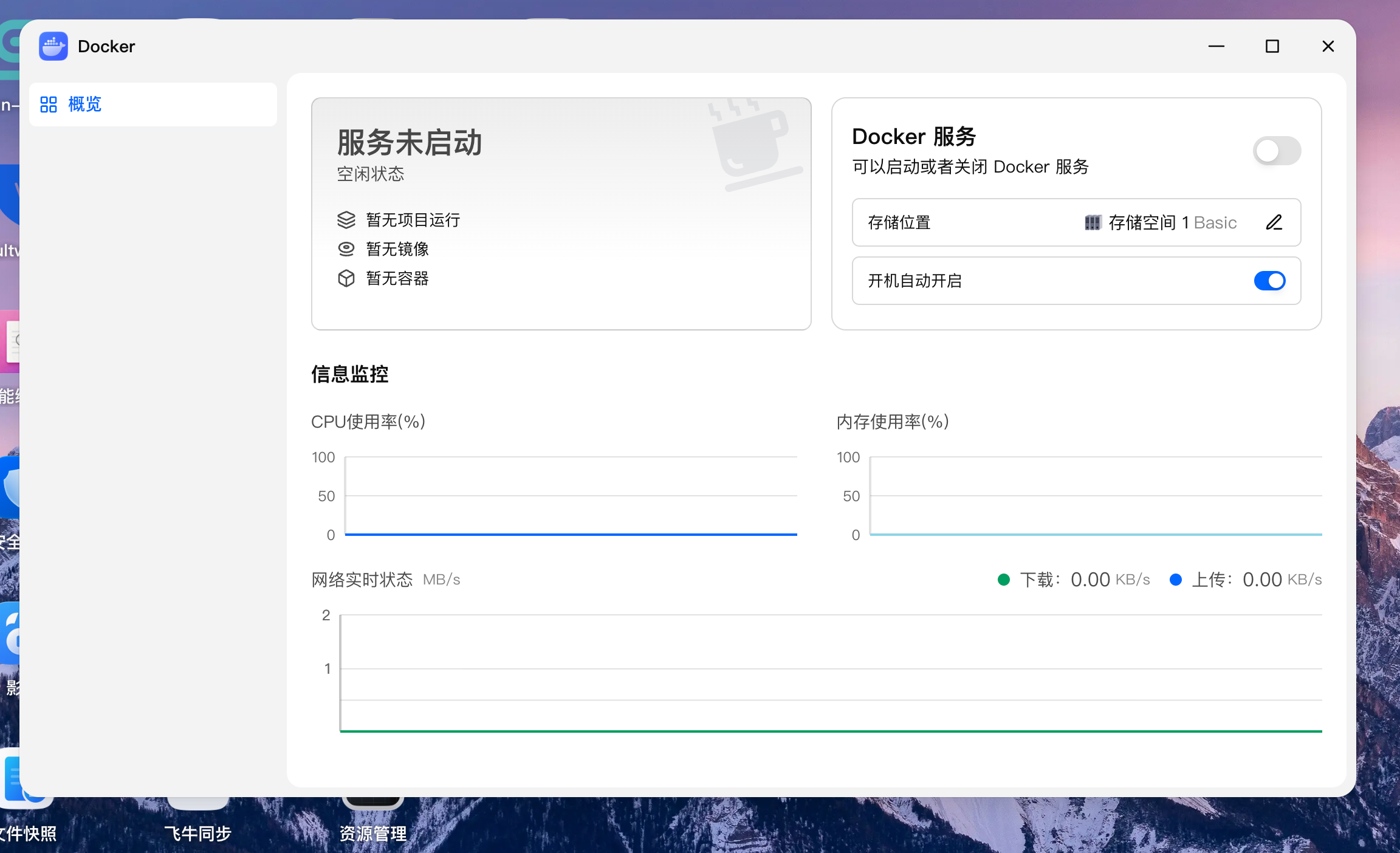Click the Docker 服务 heading

click(x=914, y=136)
